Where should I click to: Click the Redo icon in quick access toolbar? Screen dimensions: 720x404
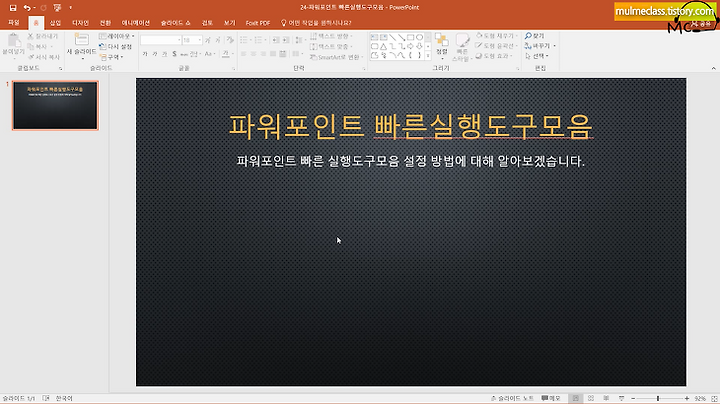click(x=44, y=8)
